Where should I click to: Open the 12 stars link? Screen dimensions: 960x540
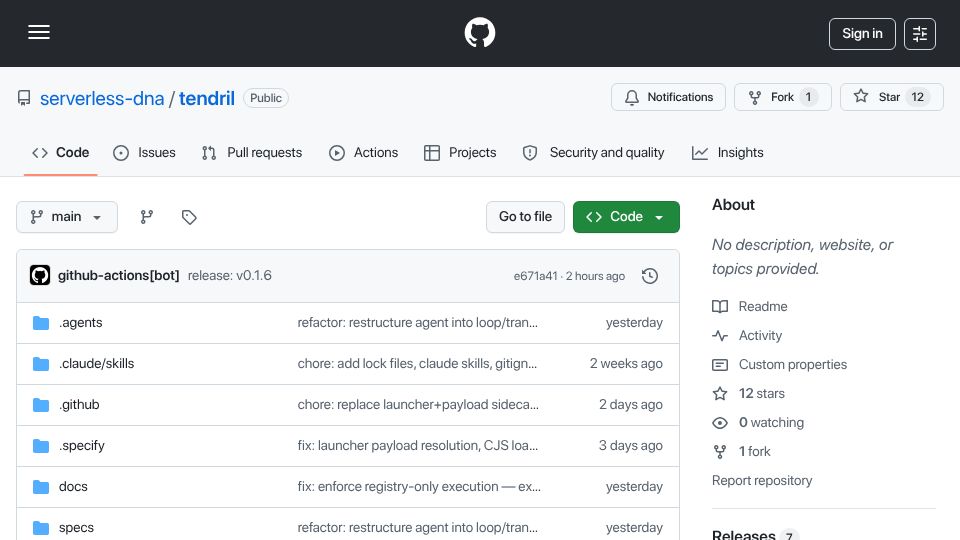tap(762, 393)
